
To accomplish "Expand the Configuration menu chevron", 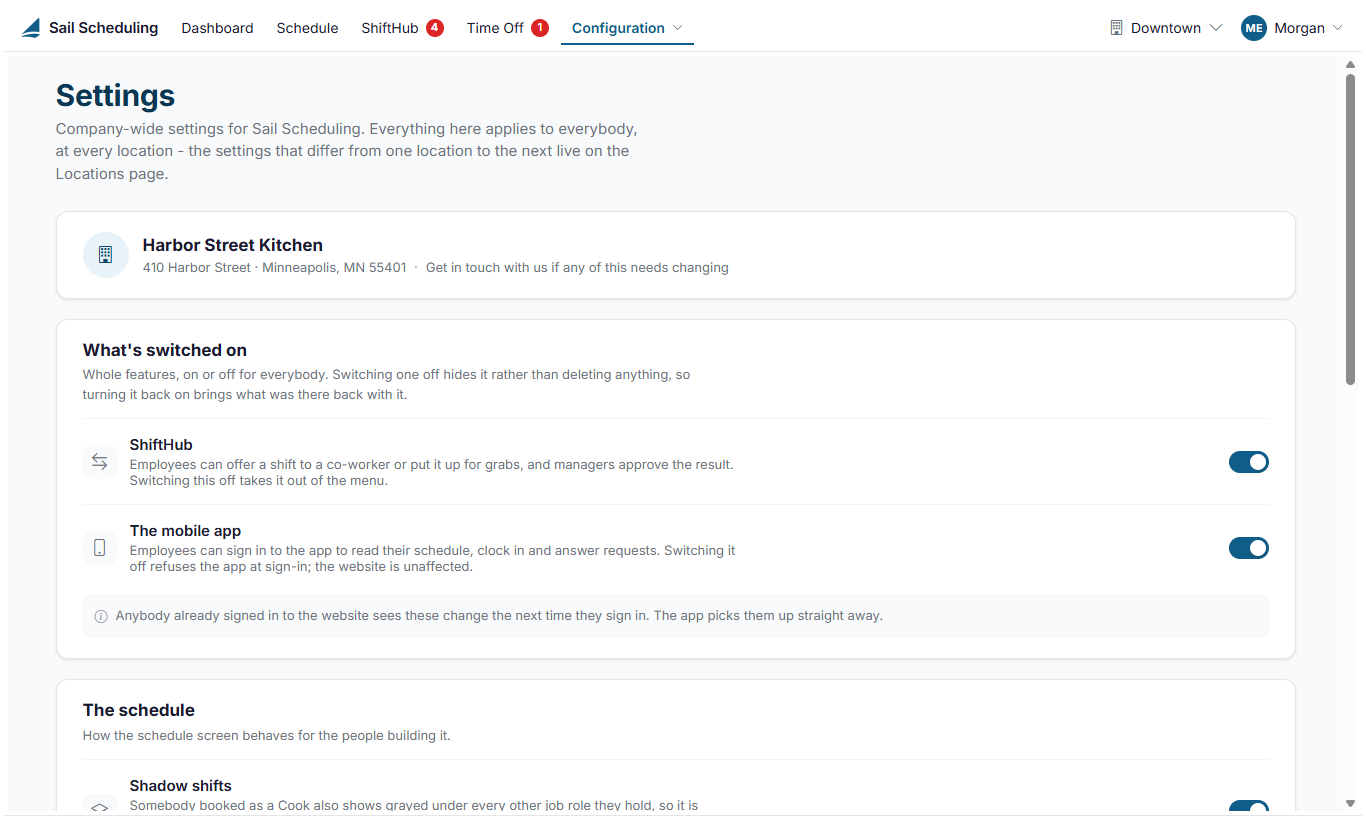I will (x=678, y=28).
